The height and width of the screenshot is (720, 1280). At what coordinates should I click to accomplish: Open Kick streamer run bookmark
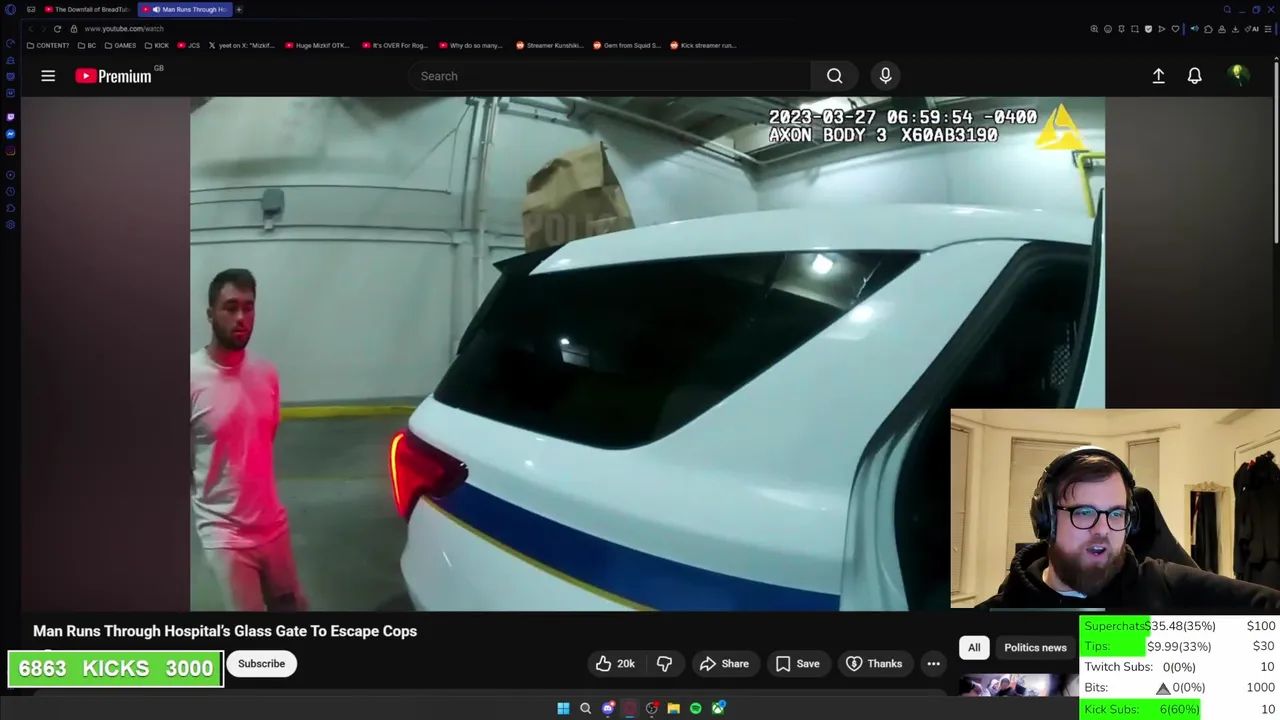(703, 45)
